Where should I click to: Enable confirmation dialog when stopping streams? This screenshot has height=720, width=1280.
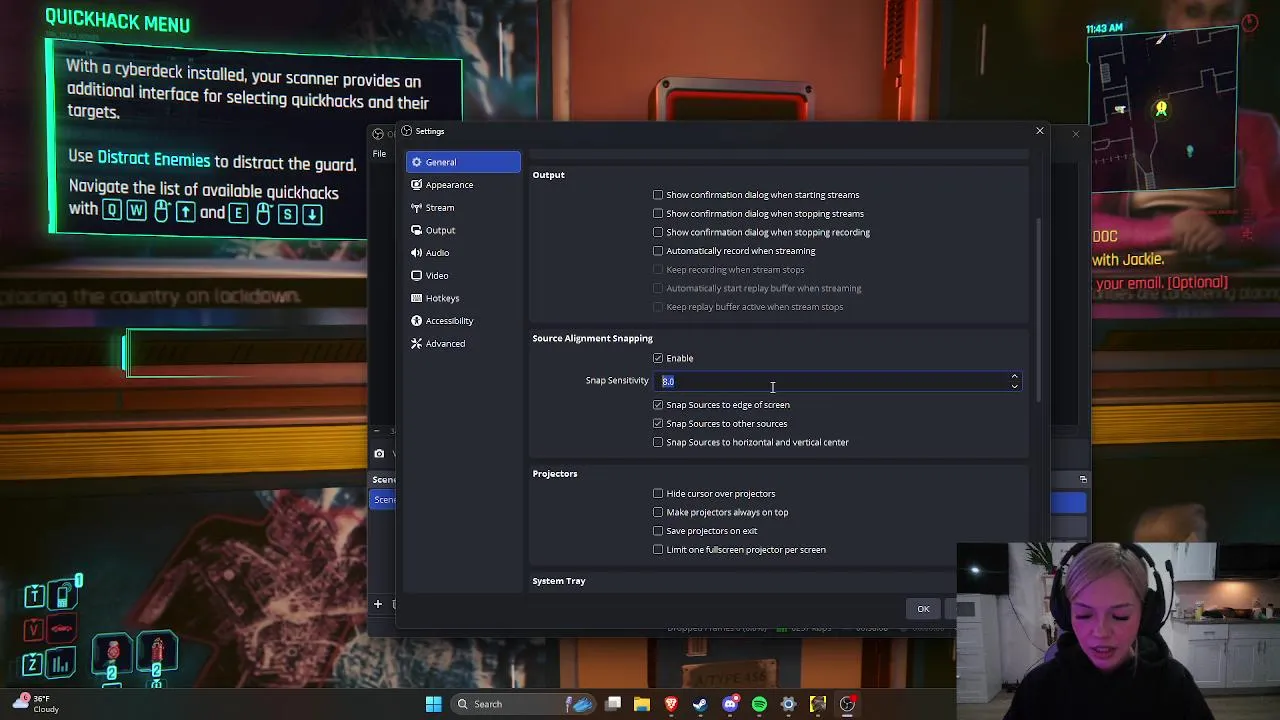click(x=658, y=214)
